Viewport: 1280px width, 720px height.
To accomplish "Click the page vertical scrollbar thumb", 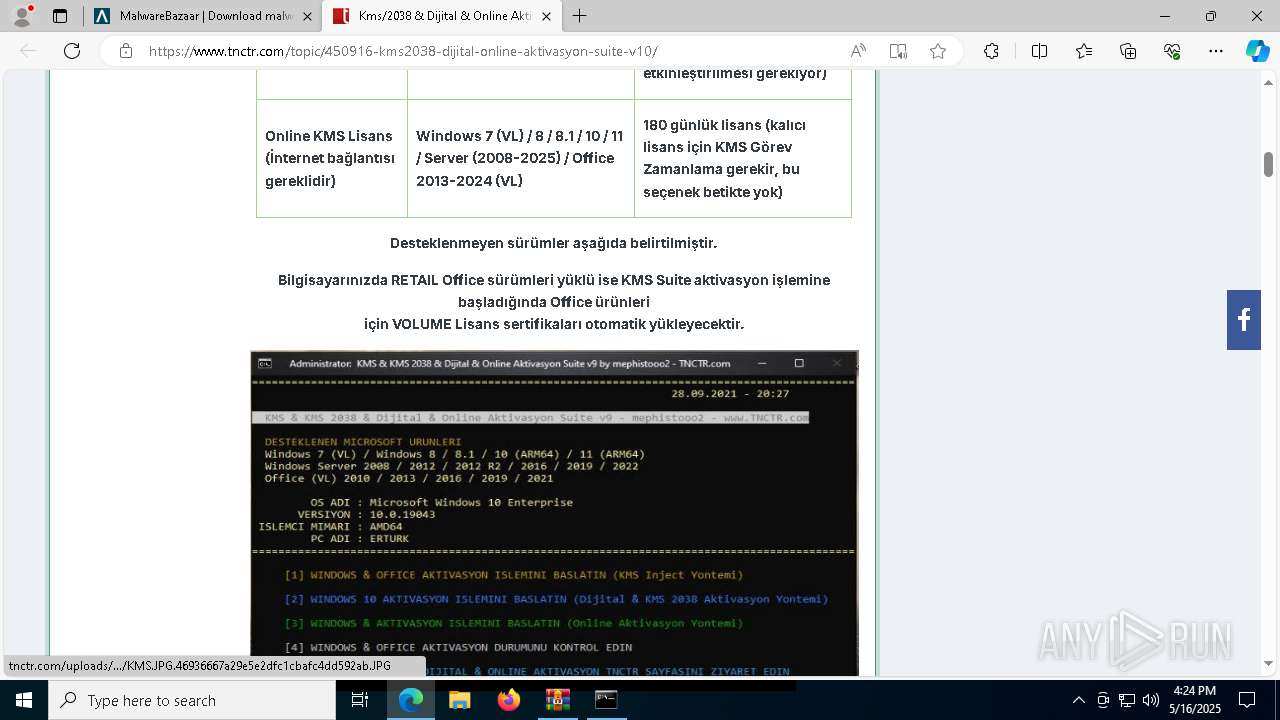I will click(1268, 165).
